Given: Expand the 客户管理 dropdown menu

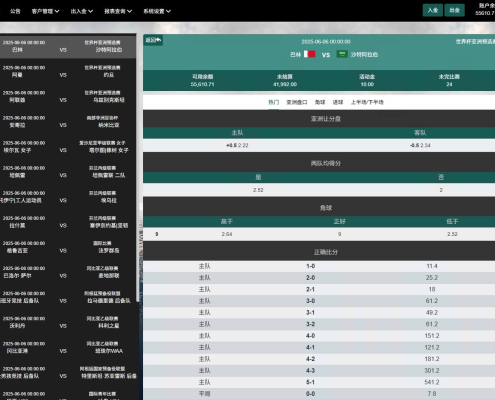Looking at the screenshot, I should [x=45, y=11].
